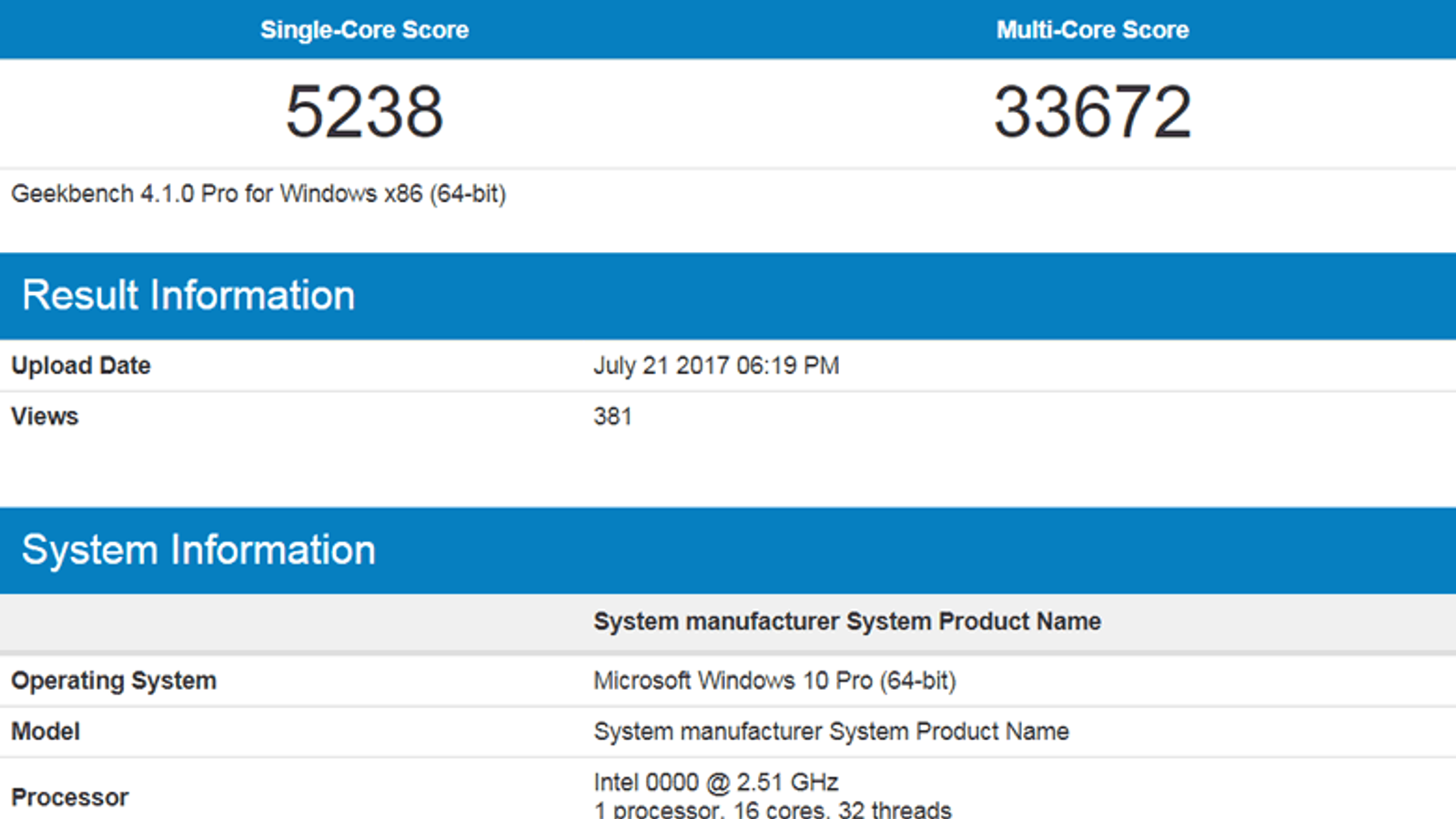Select the single-core result 5238
This screenshot has width=1456, height=819.
pyautogui.click(x=364, y=112)
